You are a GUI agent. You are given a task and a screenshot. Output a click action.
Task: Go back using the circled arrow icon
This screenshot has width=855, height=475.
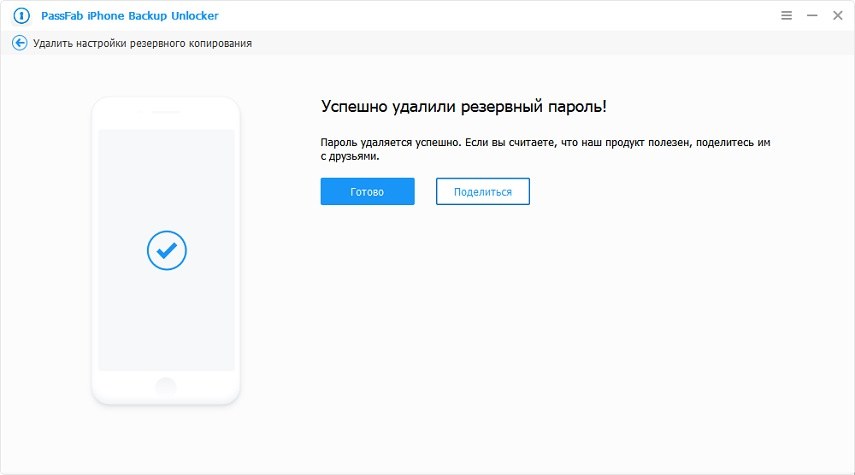(20, 43)
